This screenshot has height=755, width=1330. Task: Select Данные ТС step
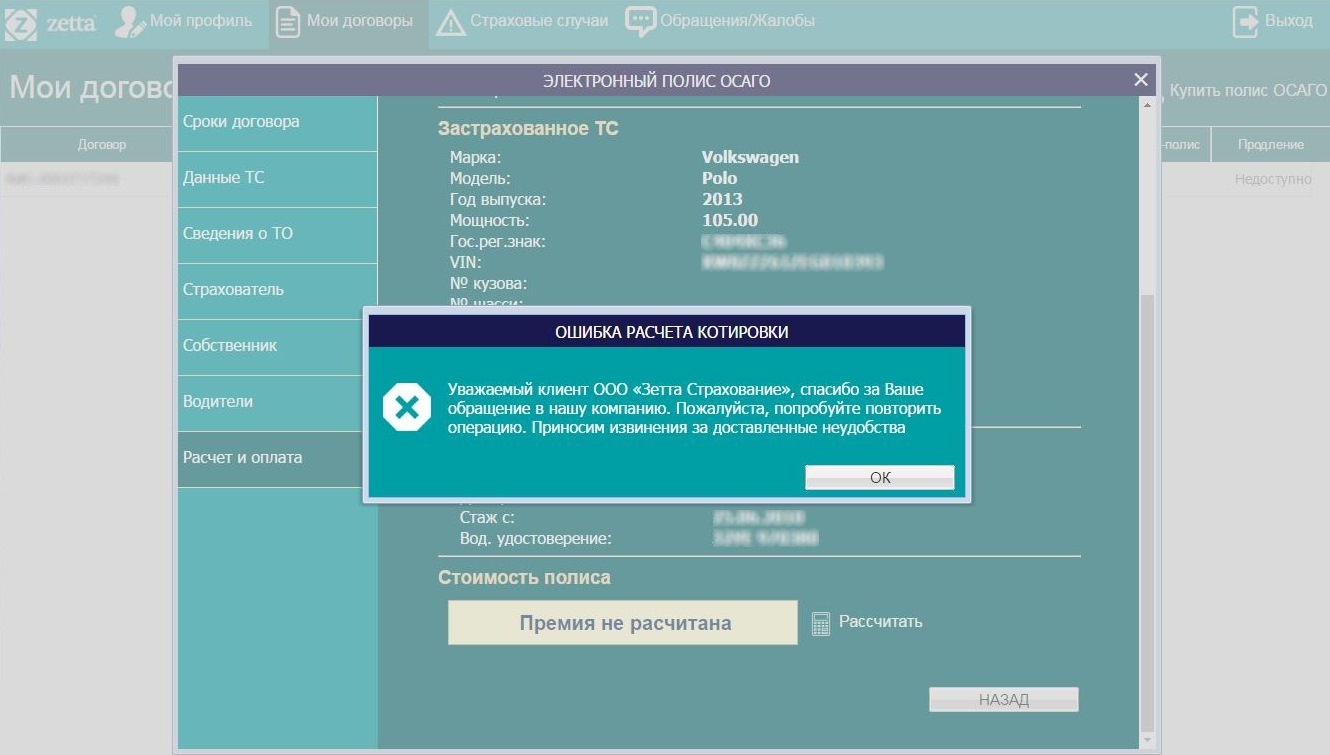[x=278, y=180]
